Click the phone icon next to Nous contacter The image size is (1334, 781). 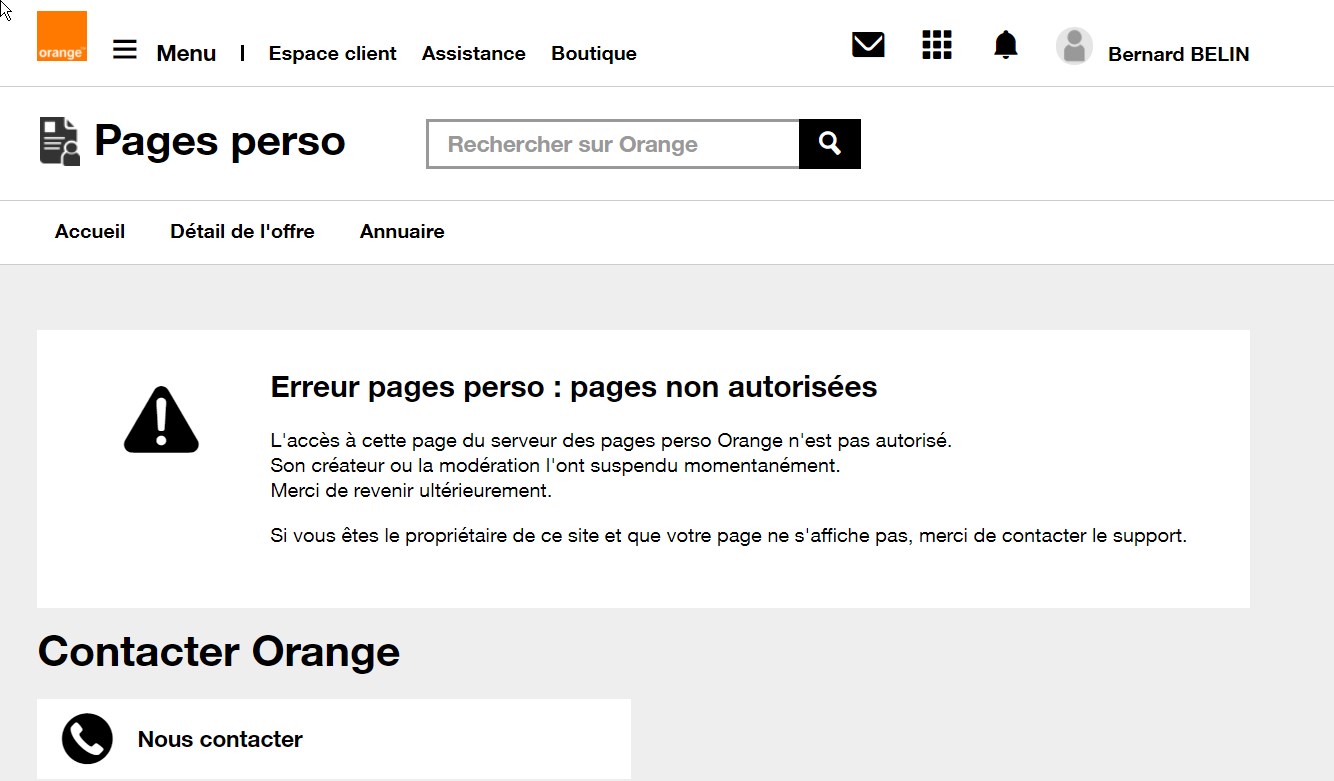87,738
